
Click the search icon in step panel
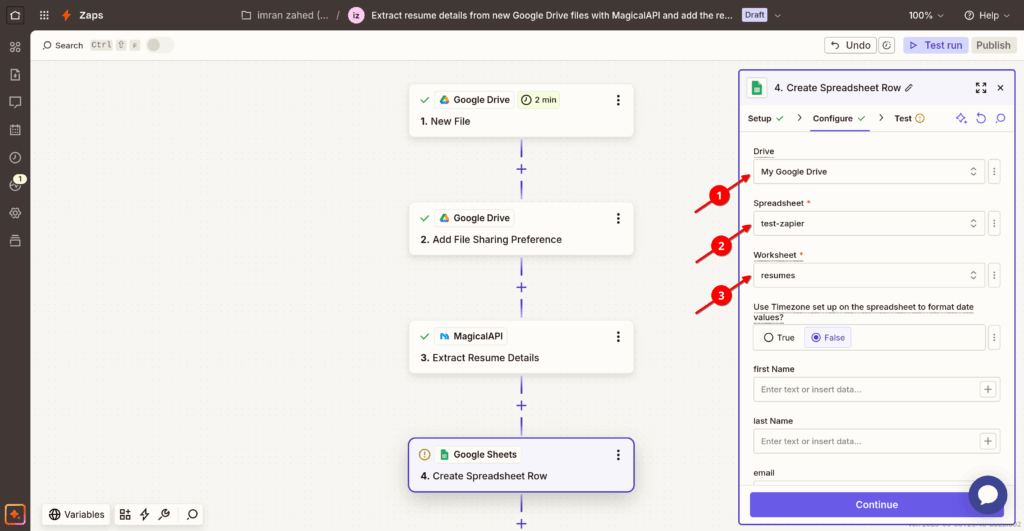1000,118
